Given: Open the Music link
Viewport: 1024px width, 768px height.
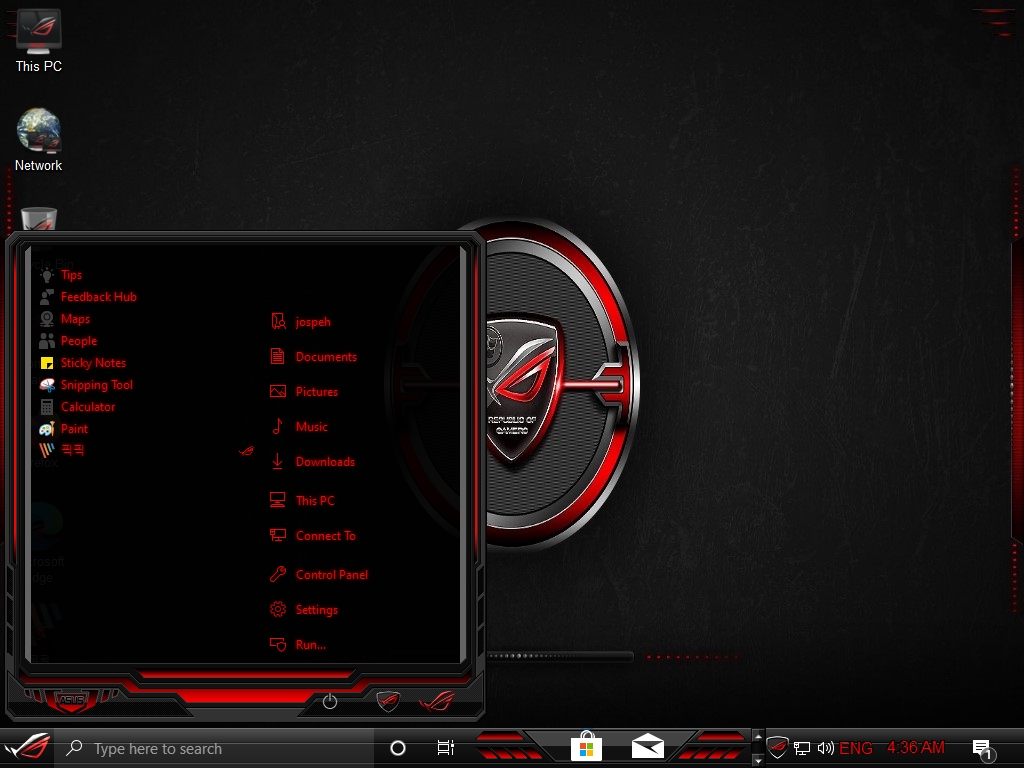Looking at the screenshot, I should [312, 426].
